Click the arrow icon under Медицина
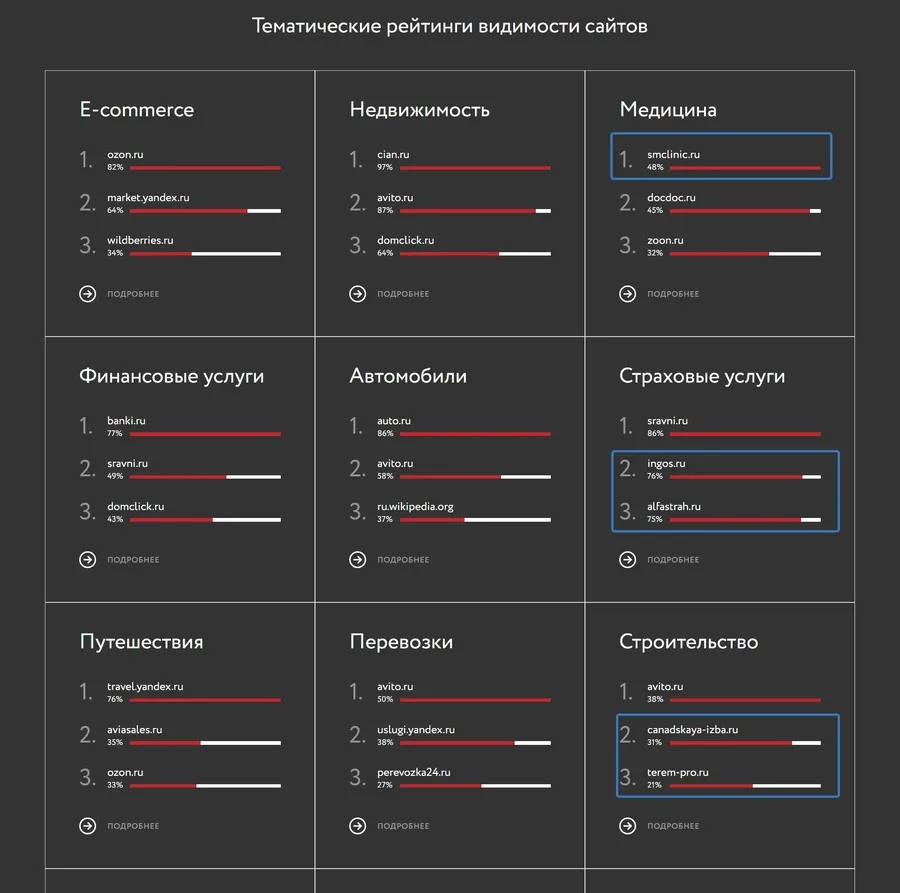This screenshot has width=900, height=893. pyautogui.click(x=628, y=294)
